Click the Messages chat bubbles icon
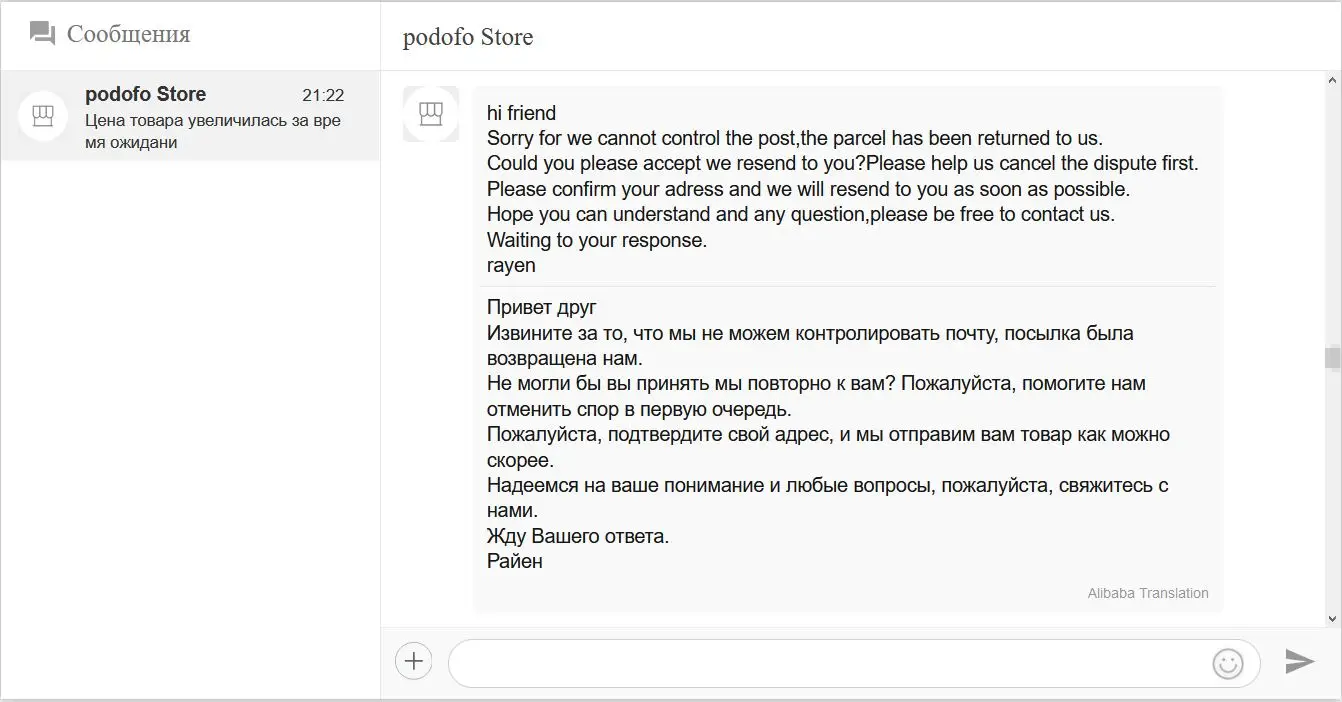1342x702 pixels. point(42,34)
